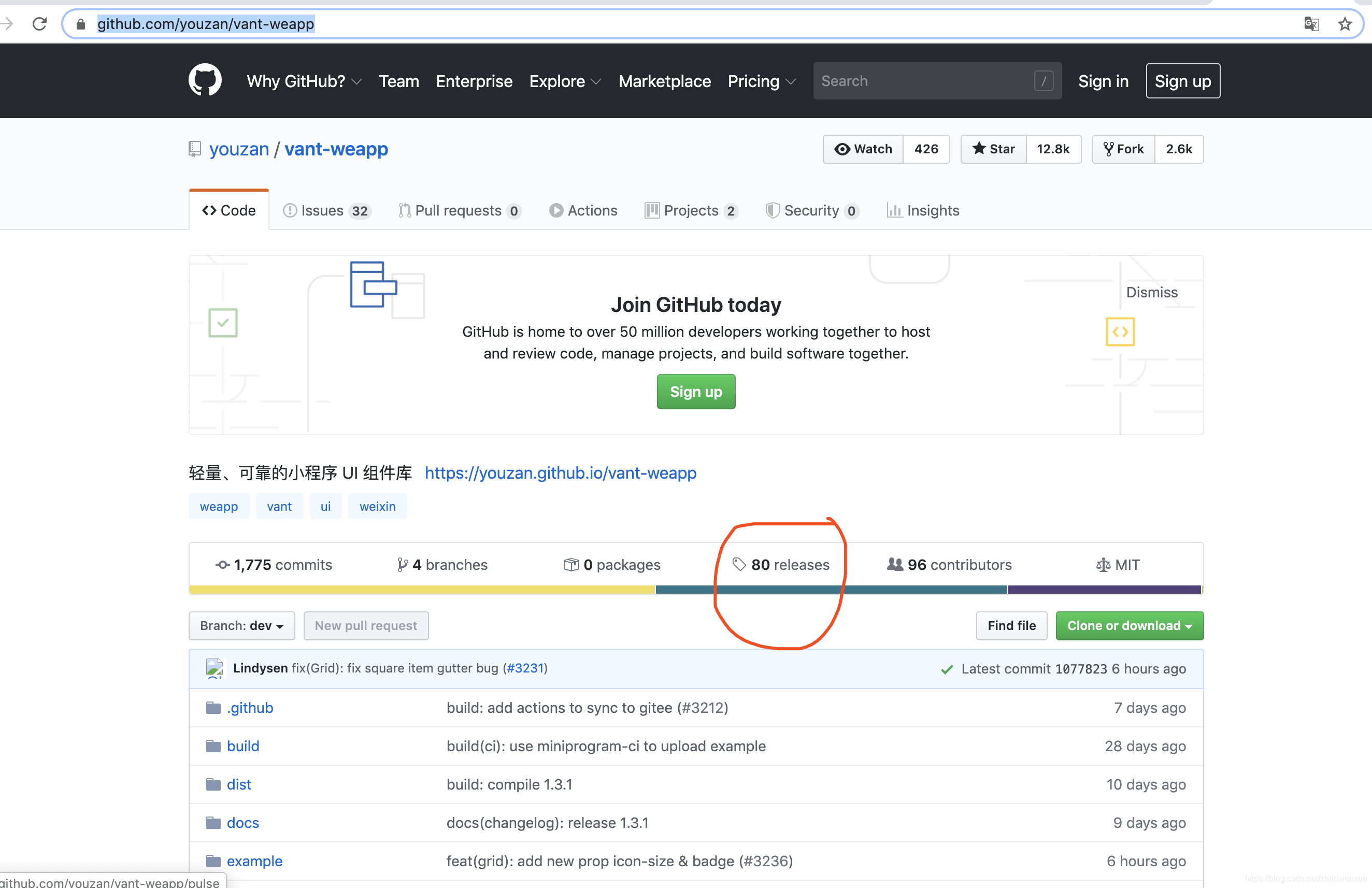Screen dimensions: 1372x888
Task: Click the 80 releases tag link
Action: coord(781,565)
